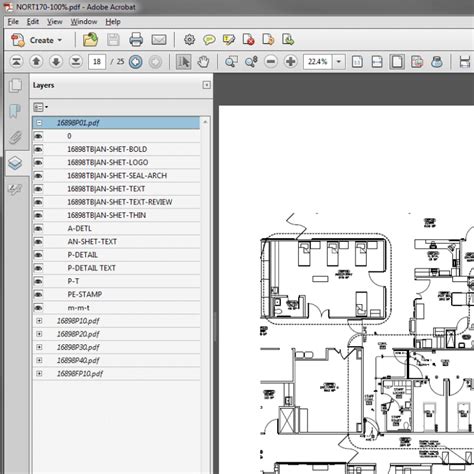Screen dimensions: 474x474
Task: Click the previous view blue circle button
Action: 136,62
